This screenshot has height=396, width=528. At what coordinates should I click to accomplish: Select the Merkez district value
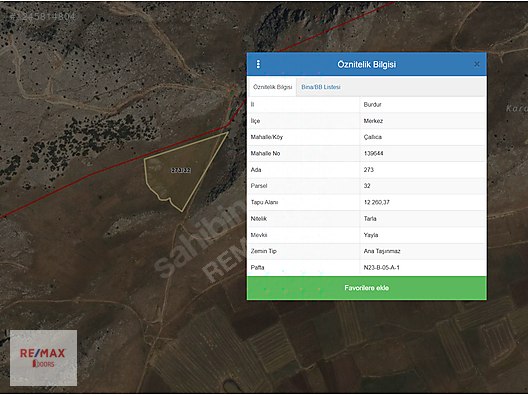coord(373,121)
